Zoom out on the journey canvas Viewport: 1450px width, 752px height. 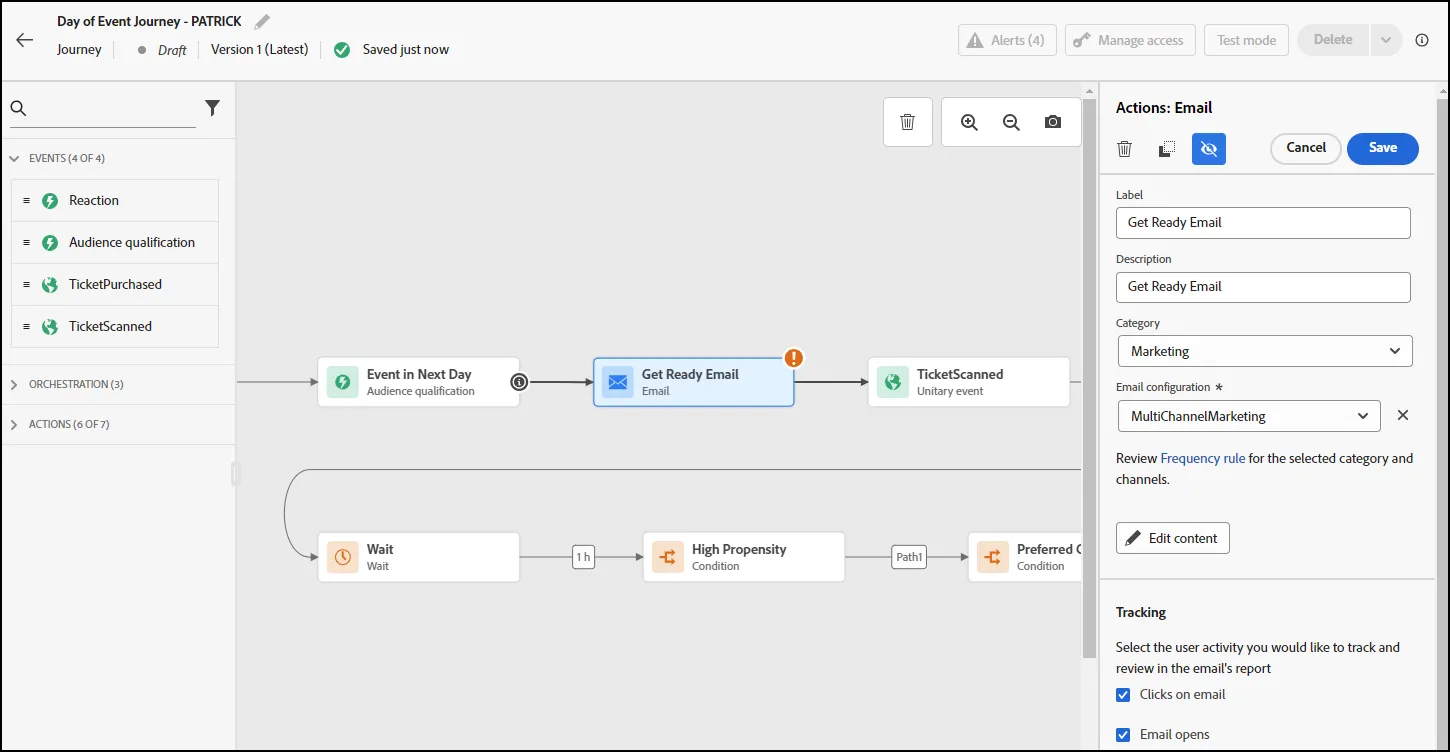tap(1011, 122)
